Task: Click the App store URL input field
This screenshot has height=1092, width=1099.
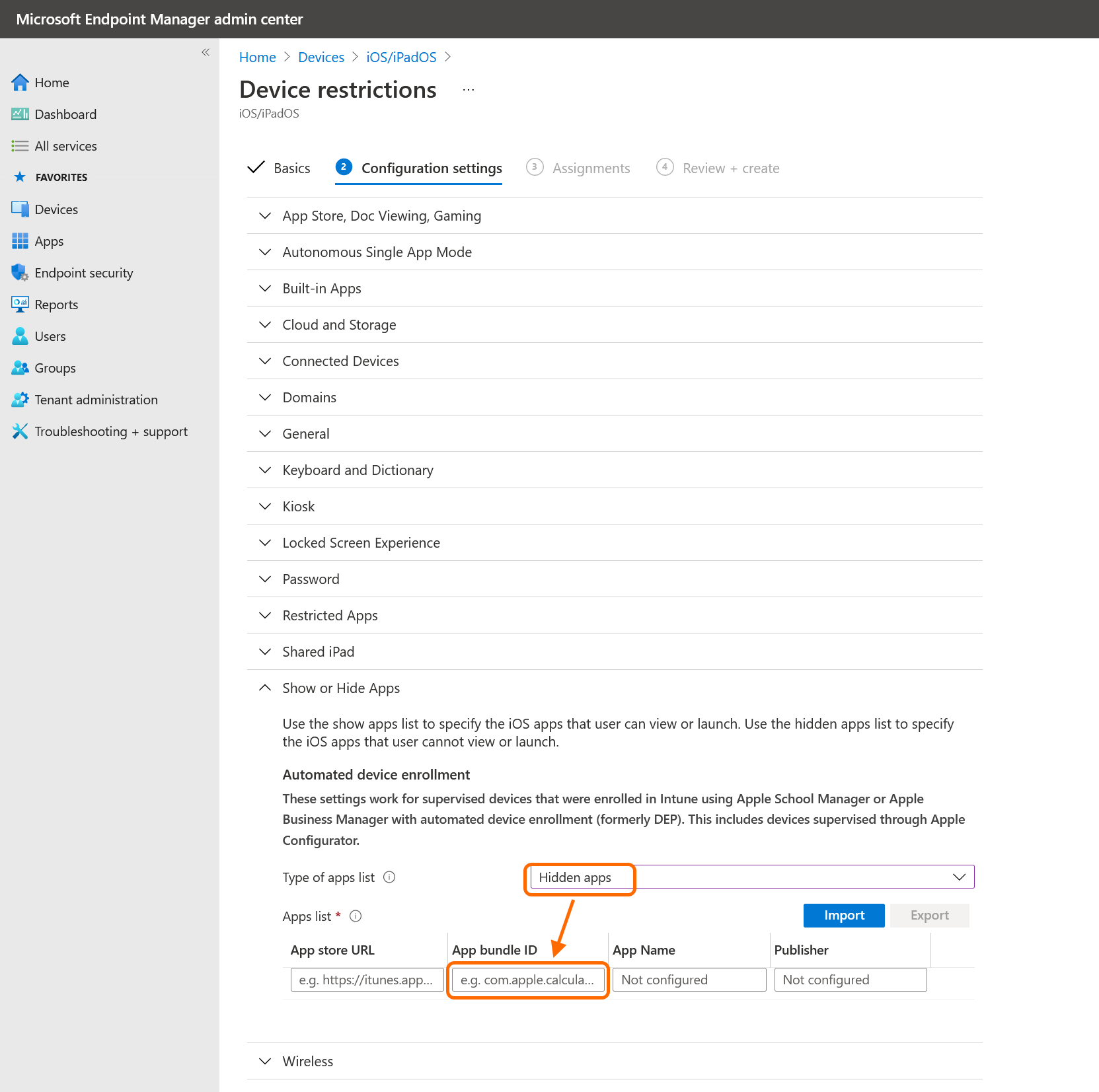Action: [x=367, y=980]
